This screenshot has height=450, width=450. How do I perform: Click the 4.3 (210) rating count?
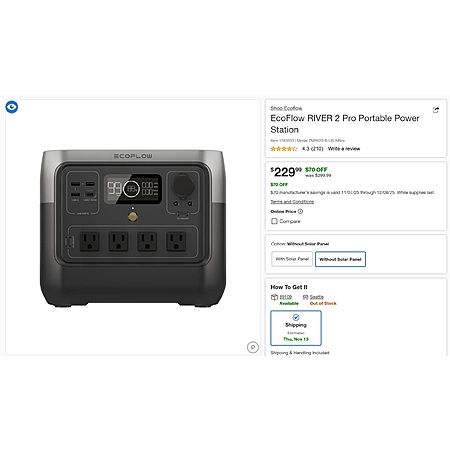(312, 149)
